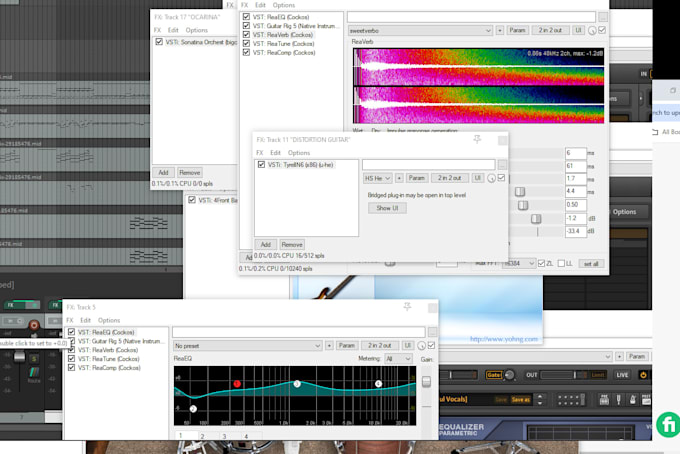Click Show UI for bridged plug-in
This screenshot has width=680, height=454.
(x=387, y=208)
